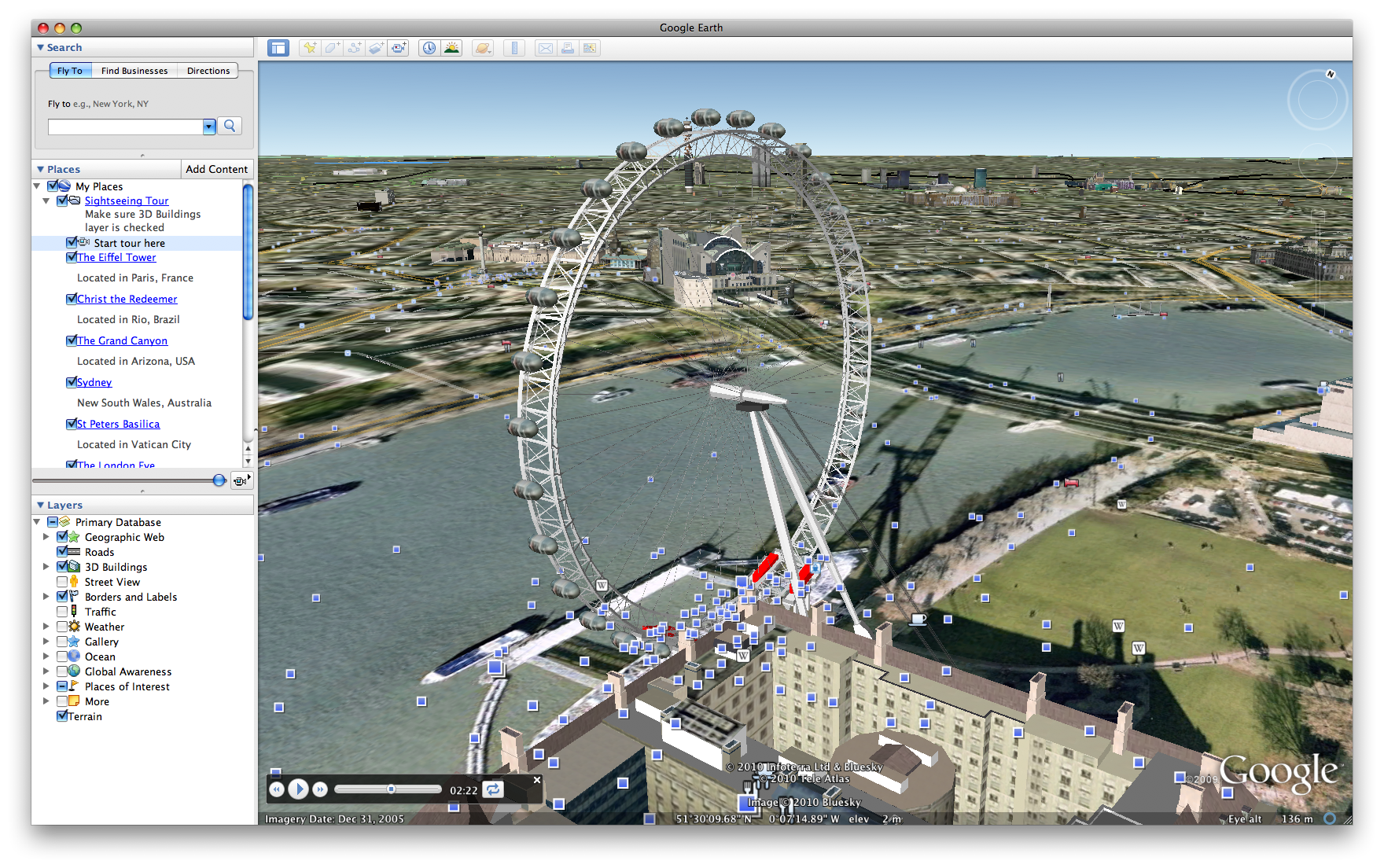Screen dimensions: 1384x868
Task: Click the Add Polygon toolbar icon
Action: [x=333, y=48]
